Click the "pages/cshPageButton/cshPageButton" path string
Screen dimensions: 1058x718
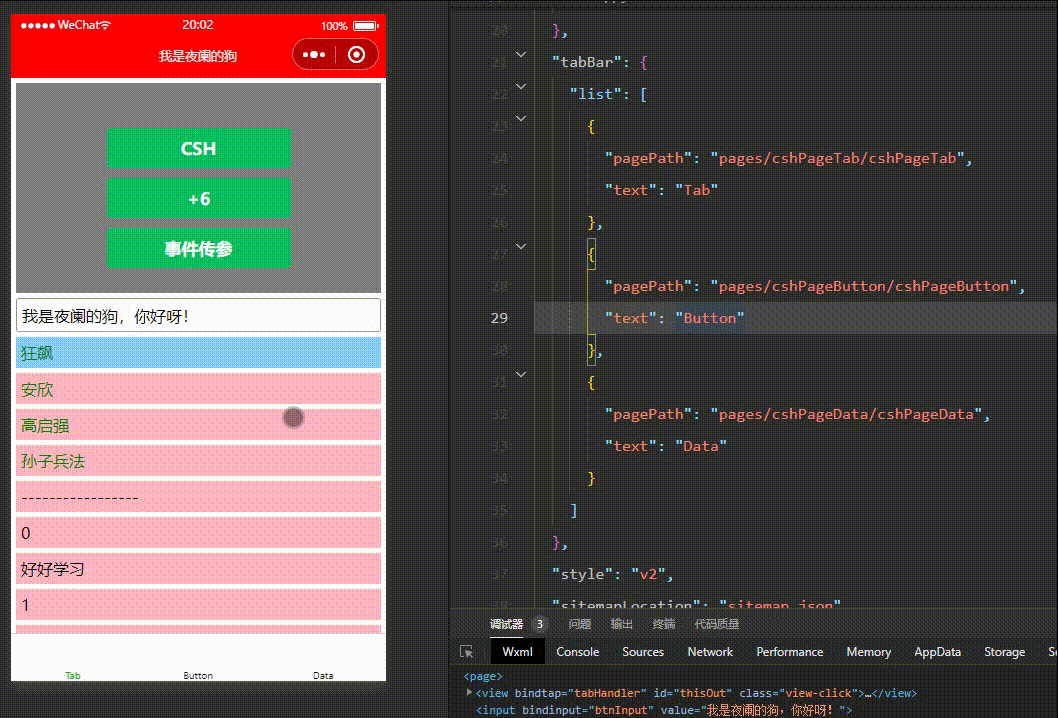click(864, 286)
